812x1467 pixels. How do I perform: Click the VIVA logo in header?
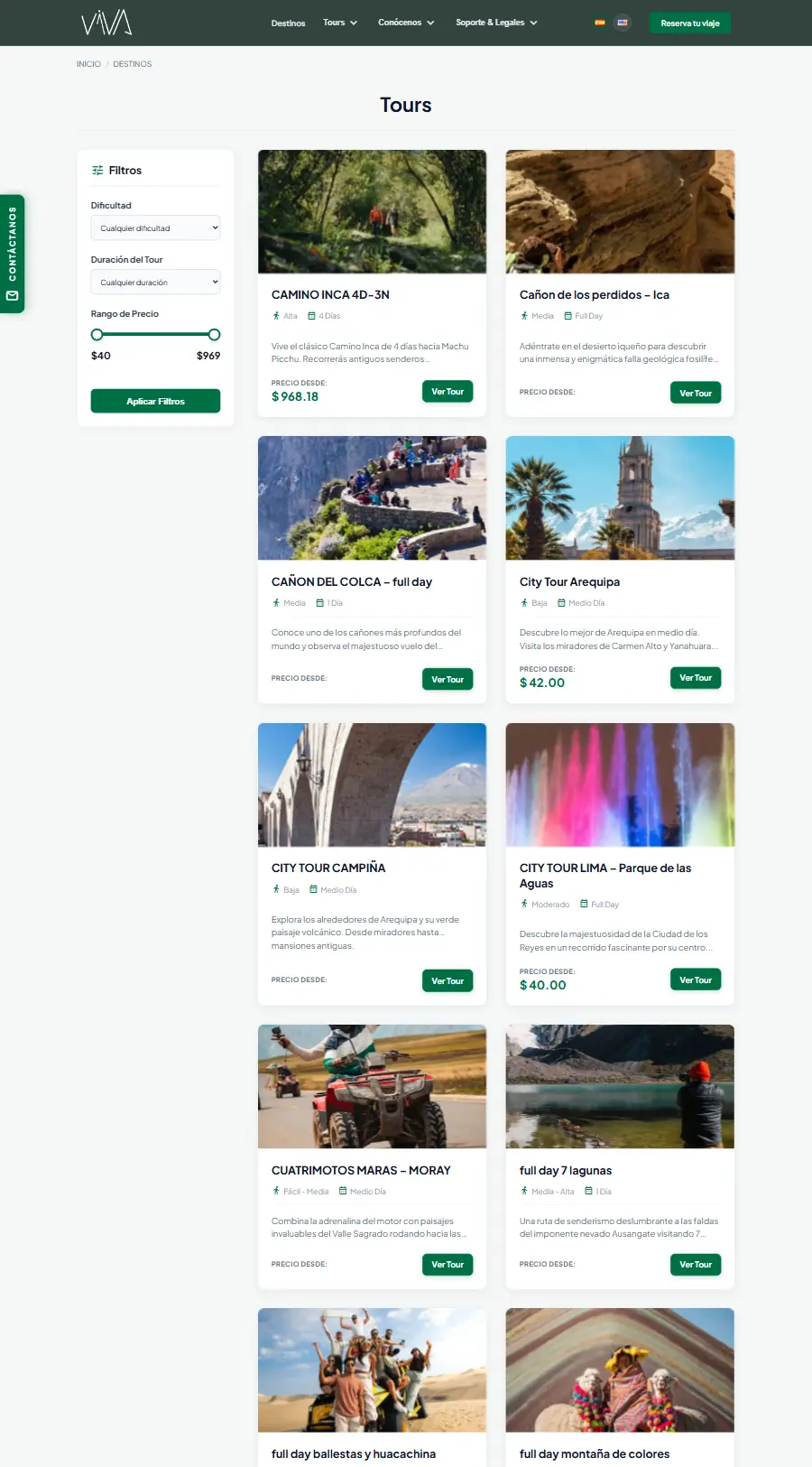coord(106,23)
